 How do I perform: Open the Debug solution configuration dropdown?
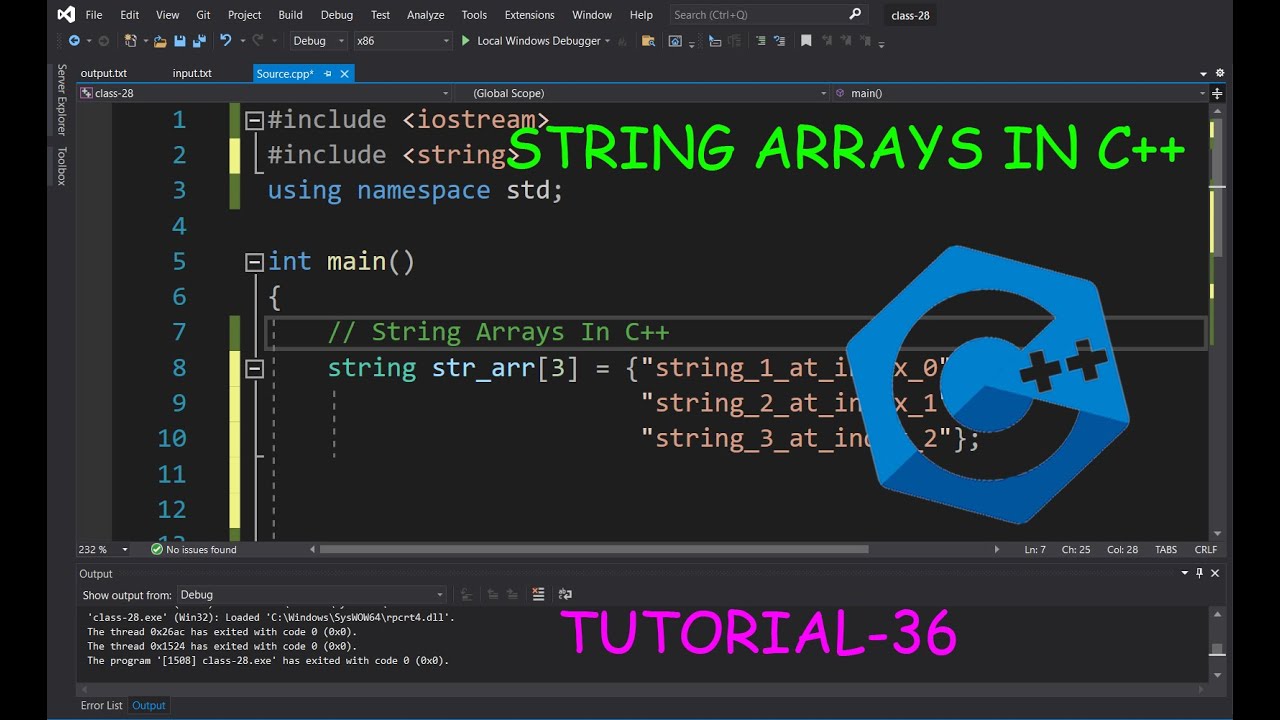pos(319,41)
